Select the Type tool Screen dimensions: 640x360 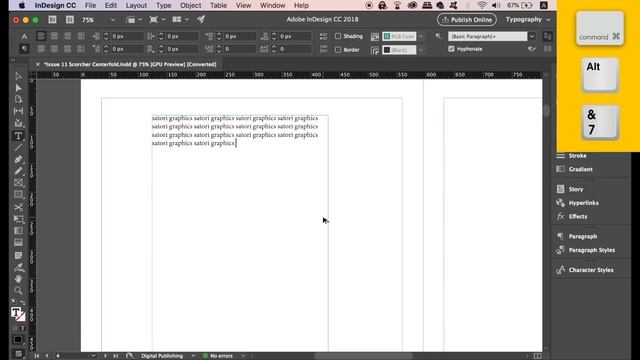(x=18, y=136)
